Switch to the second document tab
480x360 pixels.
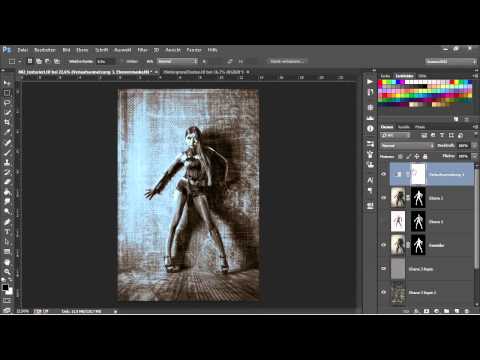(204, 72)
